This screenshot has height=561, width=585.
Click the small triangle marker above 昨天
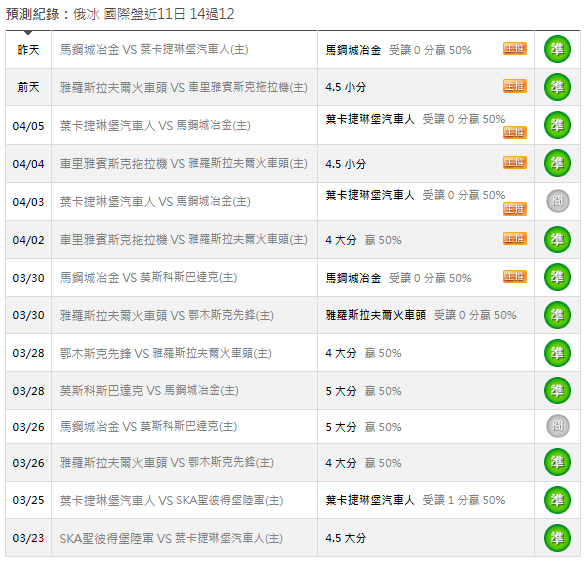click(28, 33)
